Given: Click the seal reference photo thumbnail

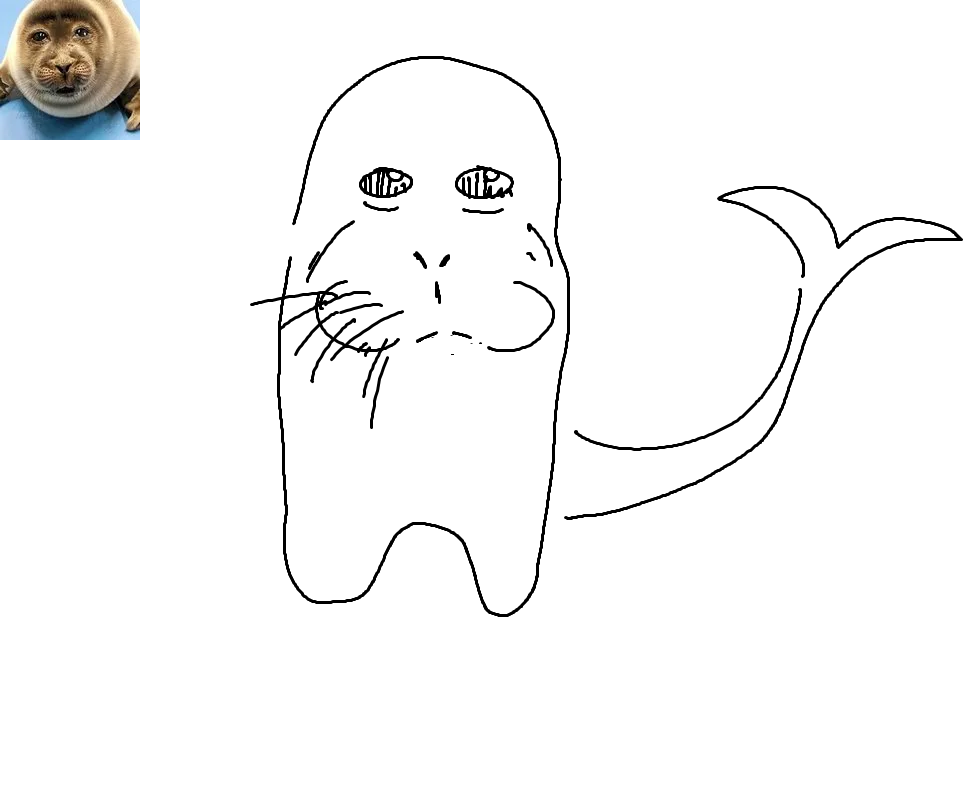Looking at the screenshot, I should point(70,70).
